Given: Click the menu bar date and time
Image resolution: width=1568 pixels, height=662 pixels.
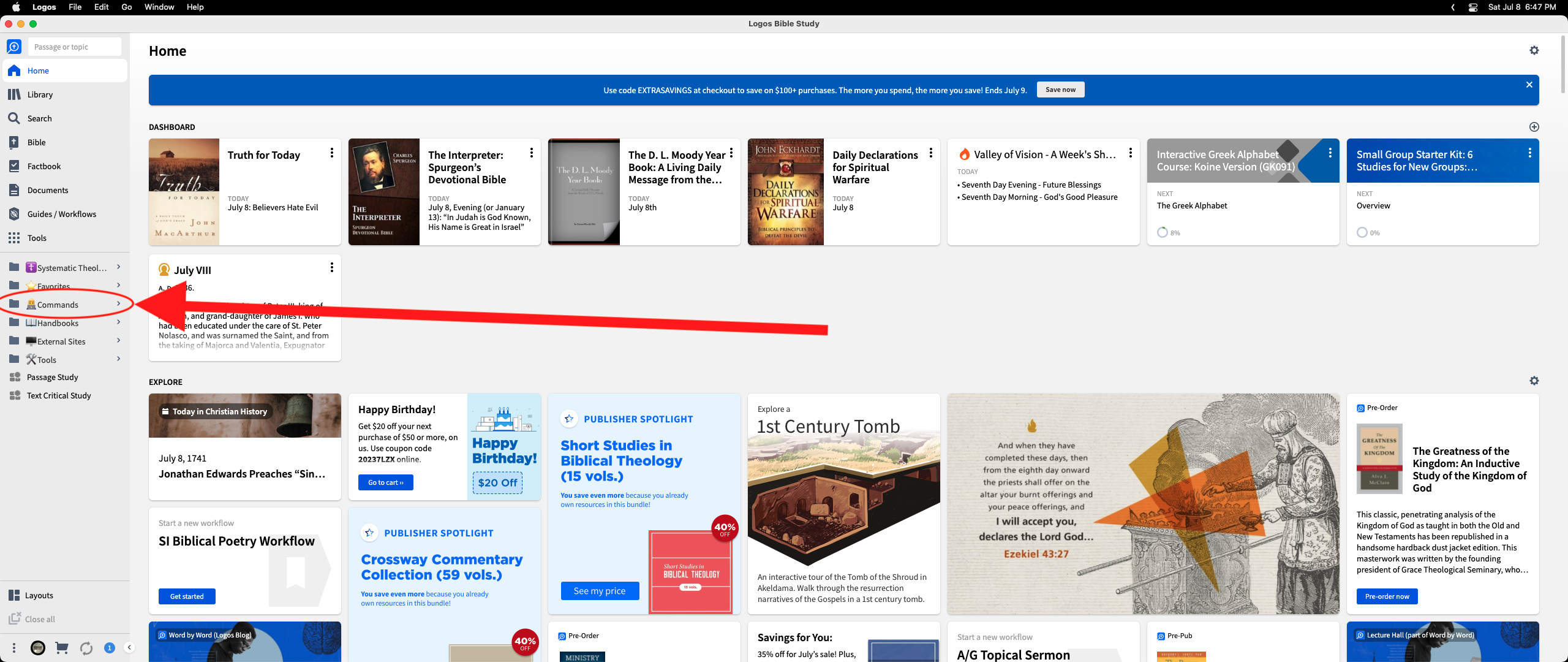Looking at the screenshot, I should pyautogui.click(x=1522, y=7).
